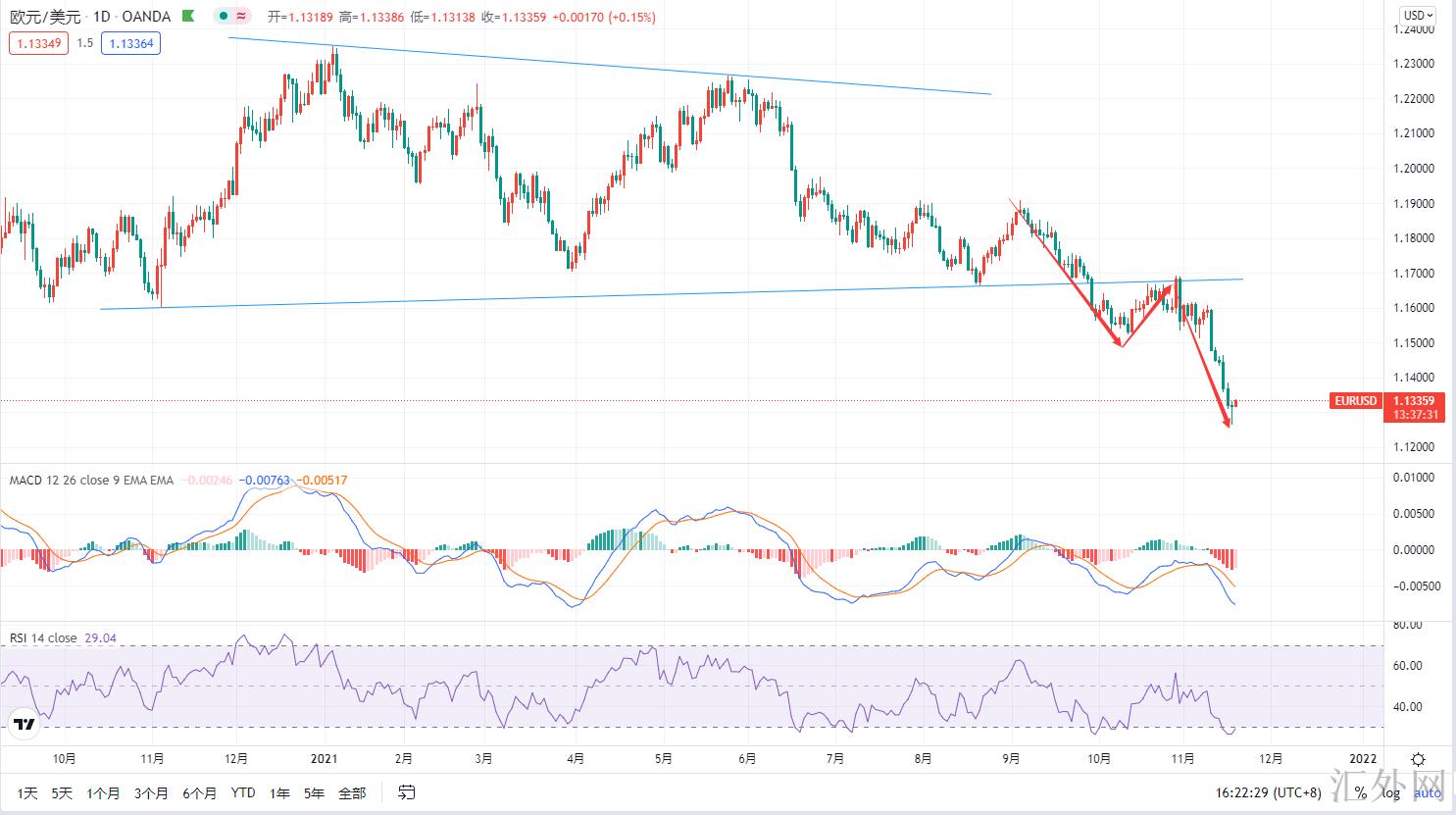Click the market status indicator pill
Viewport: 1456px width, 815px height.
(x=232, y=17)
